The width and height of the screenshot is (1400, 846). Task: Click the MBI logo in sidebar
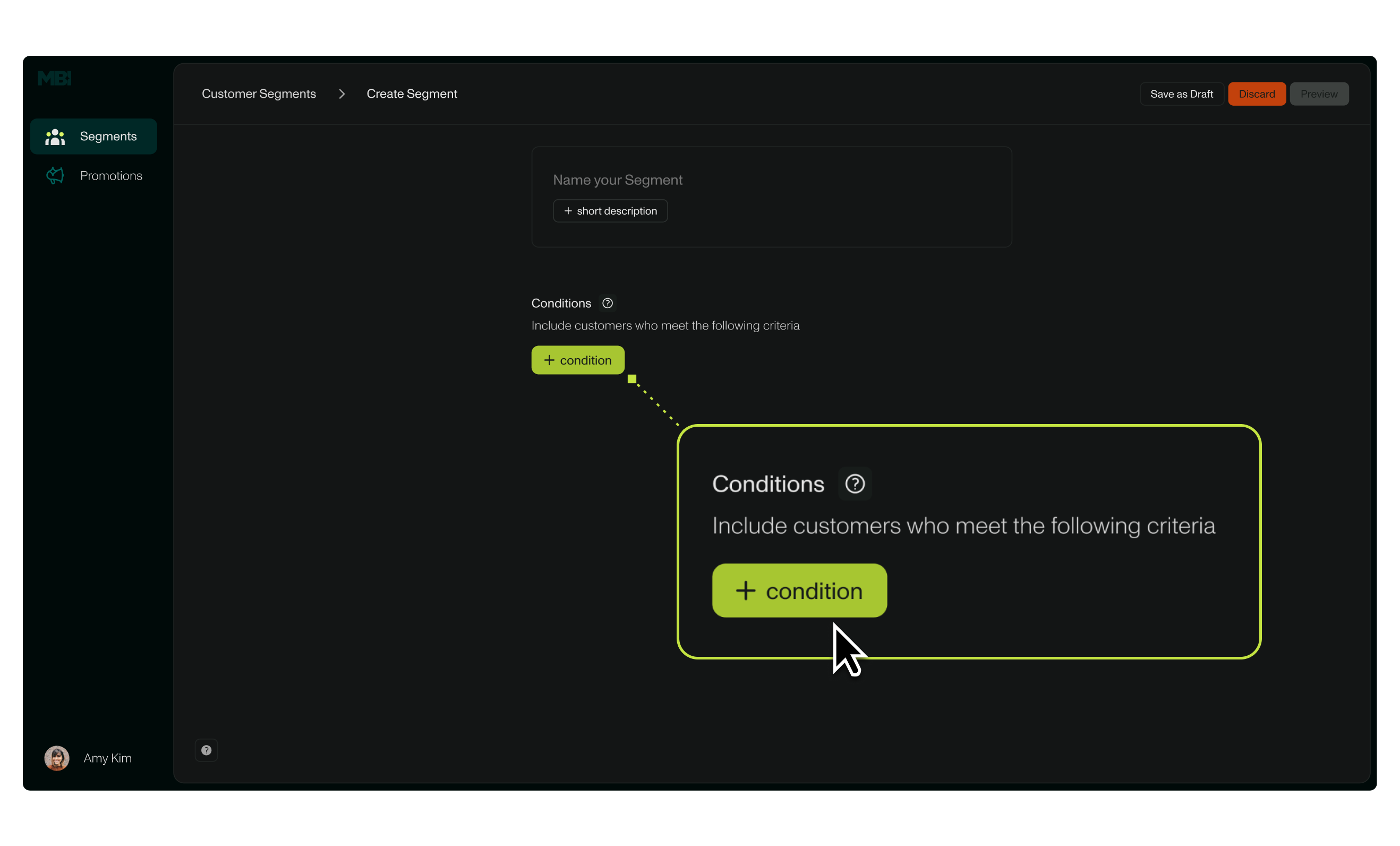[55, 79]
